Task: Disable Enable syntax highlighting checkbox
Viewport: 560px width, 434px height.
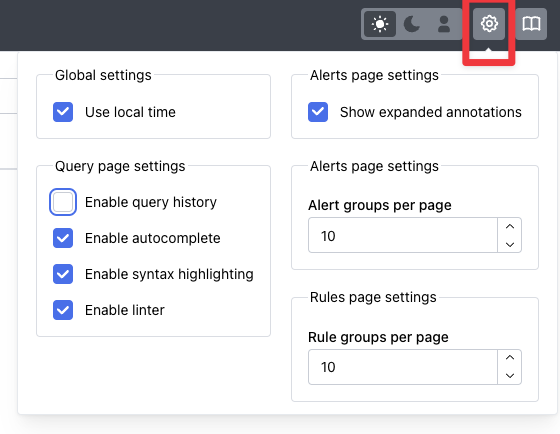Action: 63,274
